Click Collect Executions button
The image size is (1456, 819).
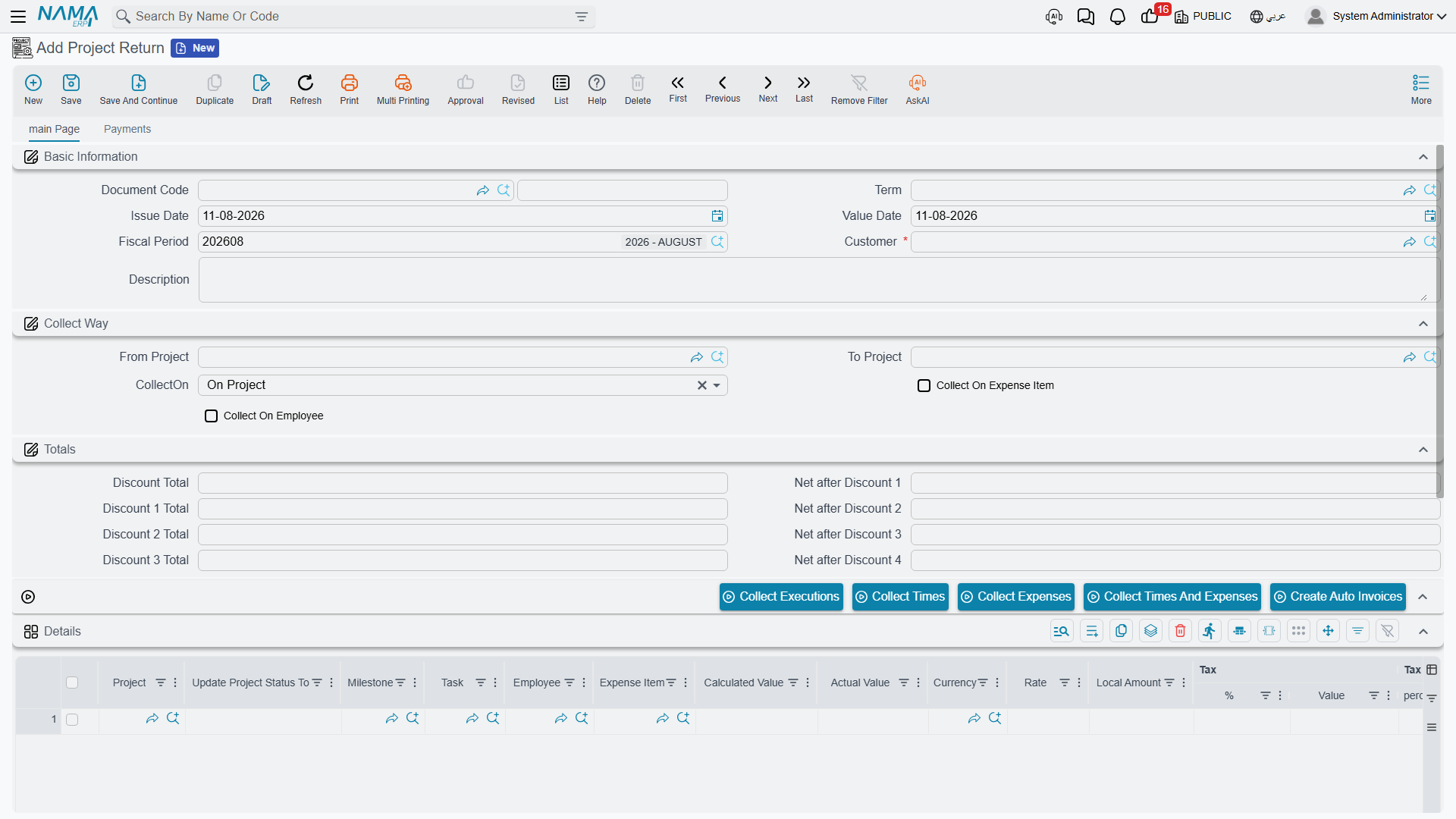coord(781,597)
